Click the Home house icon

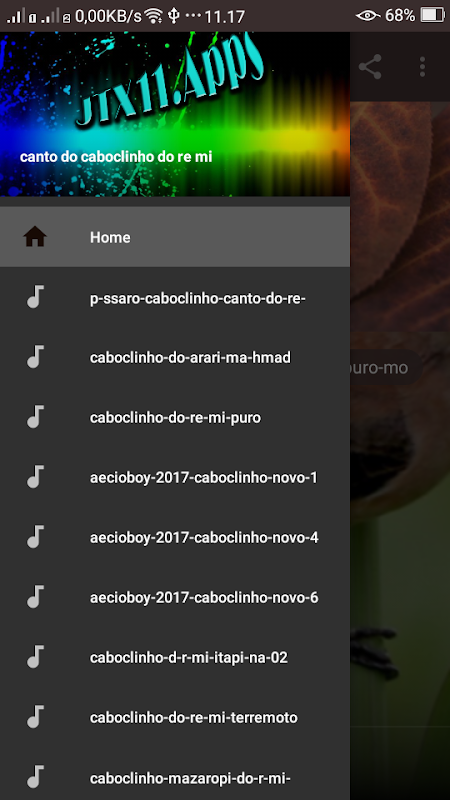click(x=35, y=237)
